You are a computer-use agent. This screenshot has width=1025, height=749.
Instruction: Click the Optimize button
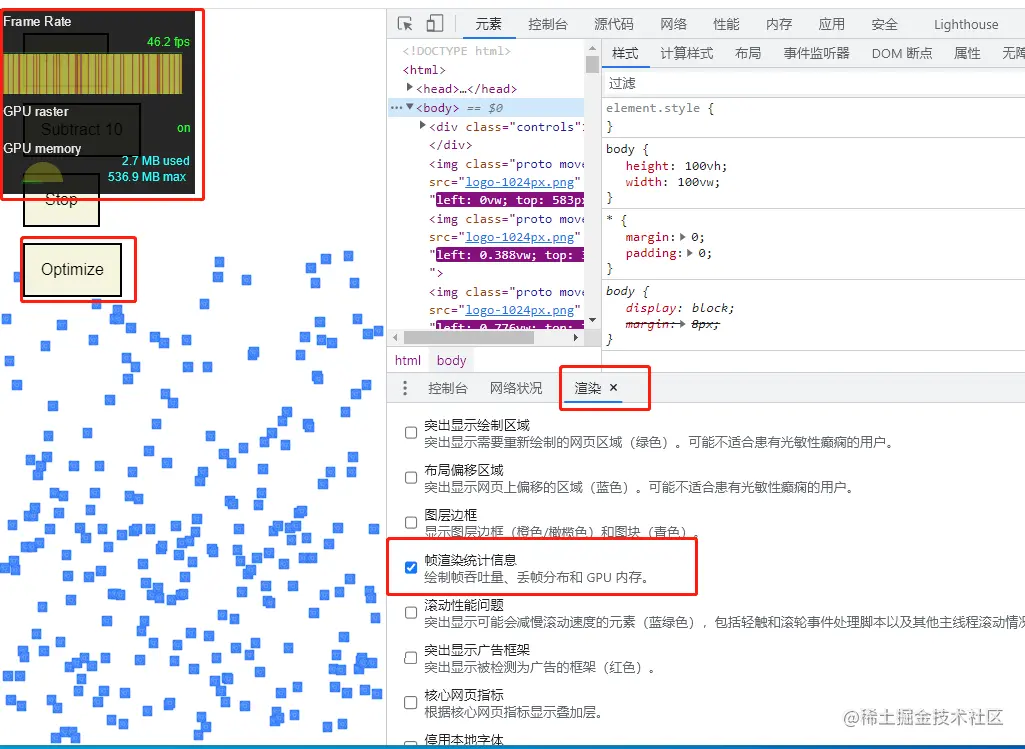pos(73,269)
